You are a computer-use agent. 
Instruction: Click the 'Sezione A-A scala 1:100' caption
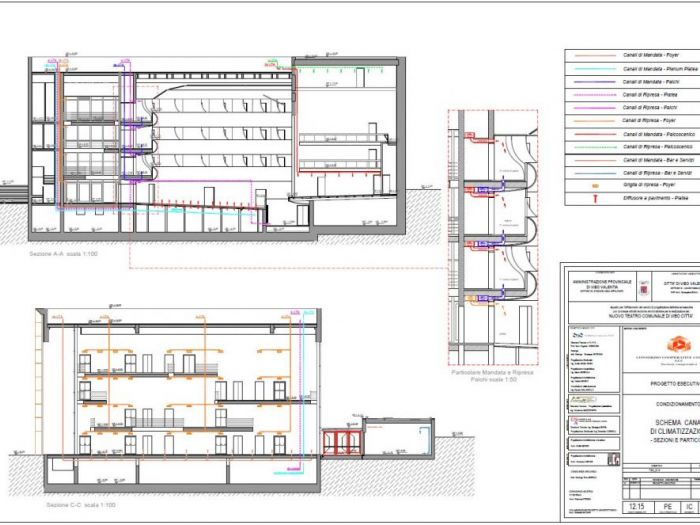click(x=63, y=254)
